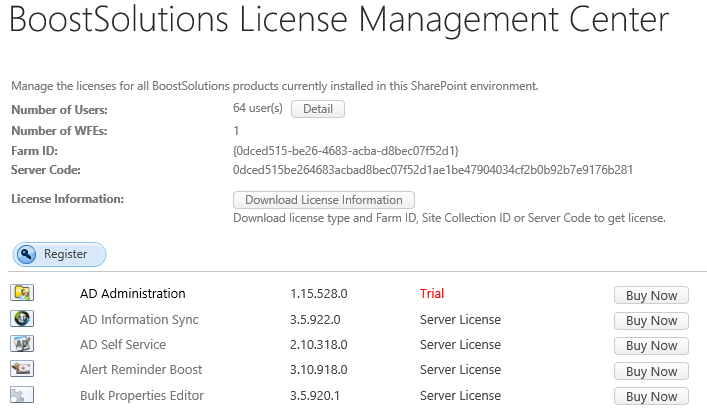Image resolution: width=707 pixels, height=411 pixels.
Task: Open user Detail next to 64 users
Action: click(317, 109)
